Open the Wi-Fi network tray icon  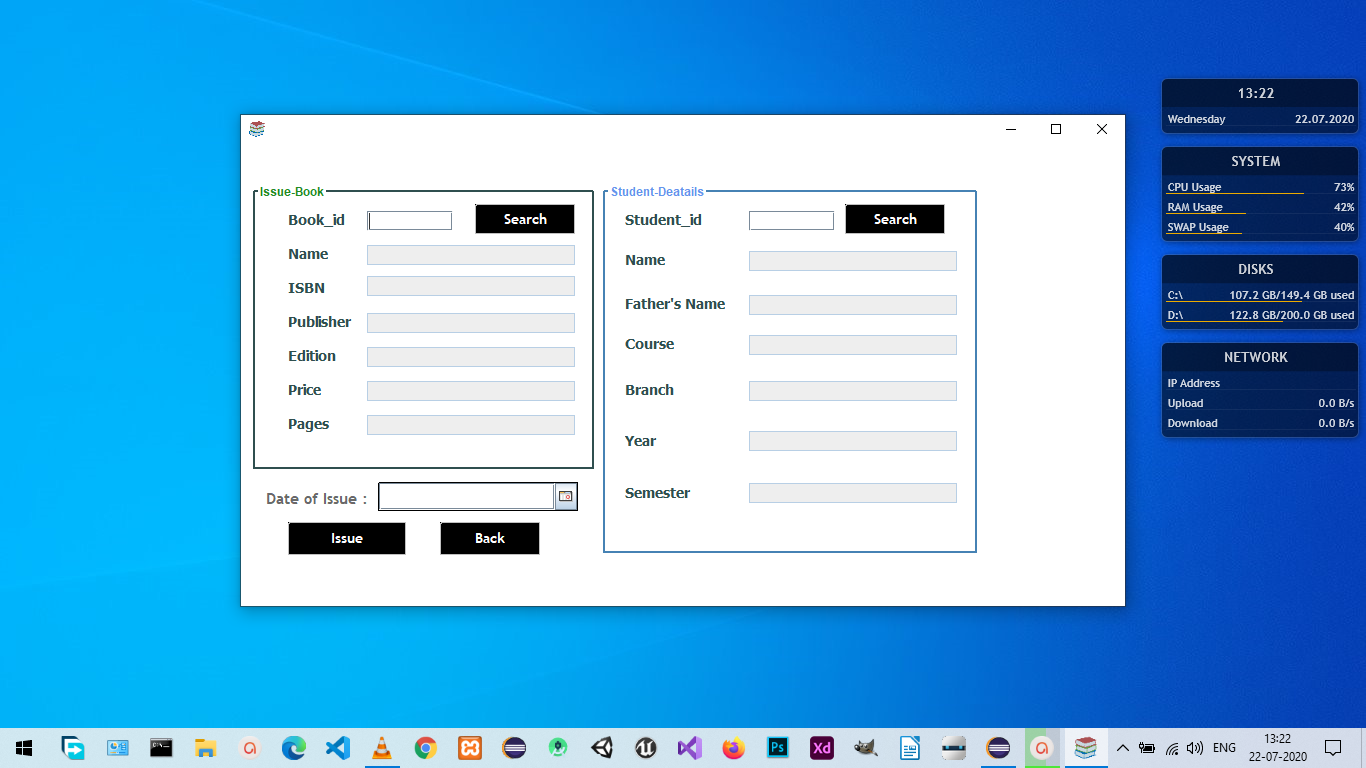click(1172, 748)
